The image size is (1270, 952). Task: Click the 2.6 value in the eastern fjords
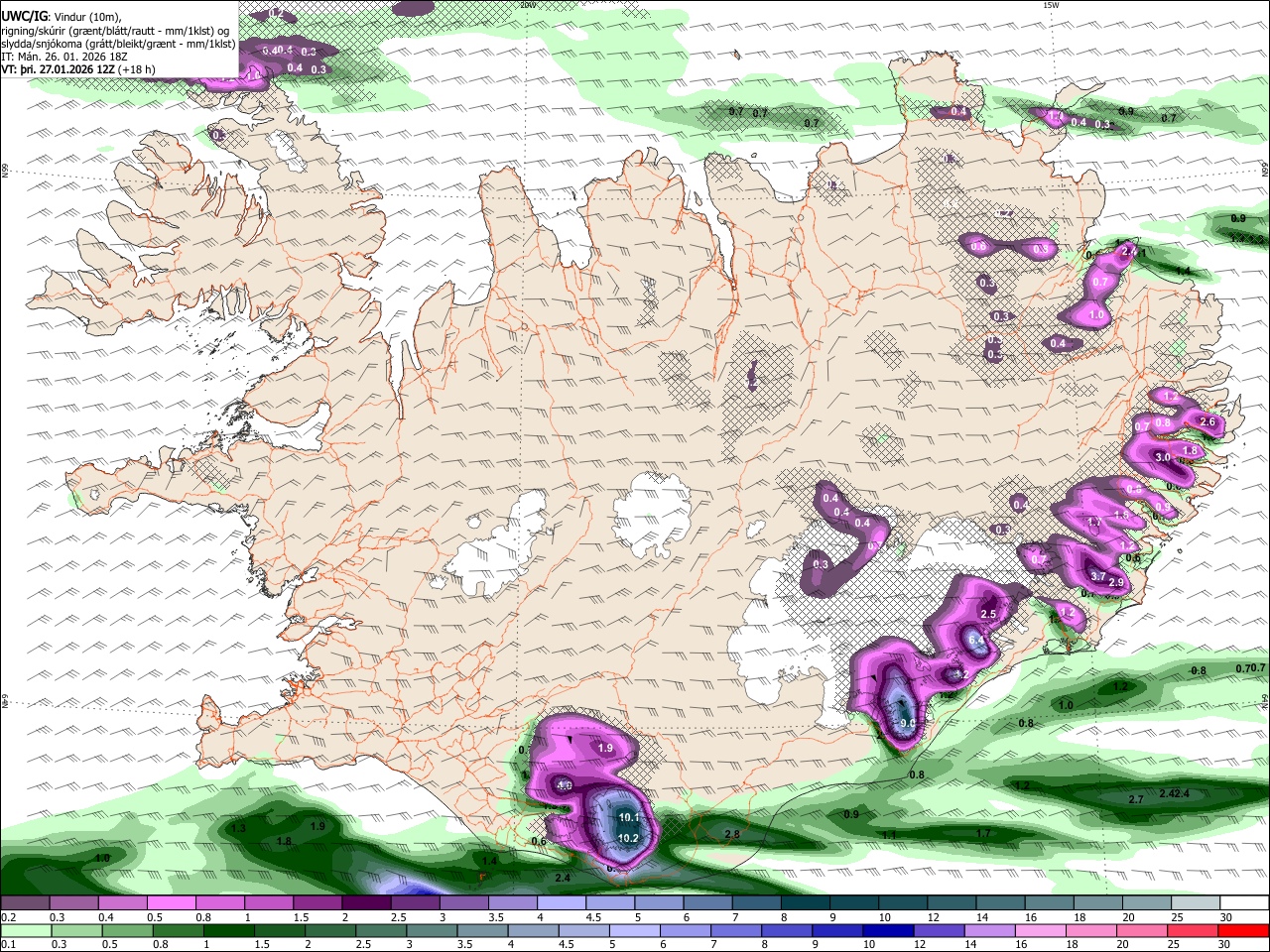(x=1207, y=421)
